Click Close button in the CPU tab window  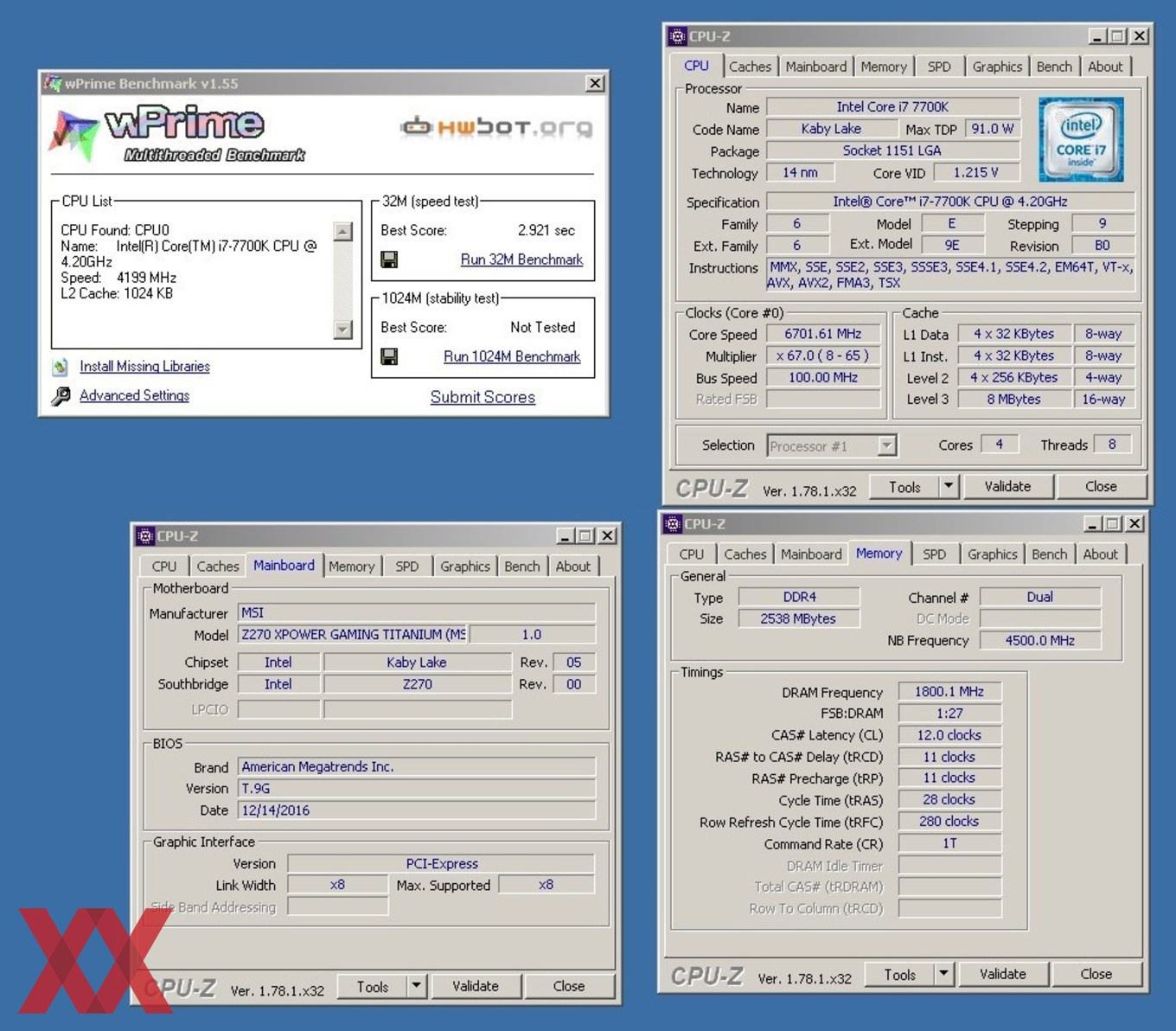point(1101,487)
